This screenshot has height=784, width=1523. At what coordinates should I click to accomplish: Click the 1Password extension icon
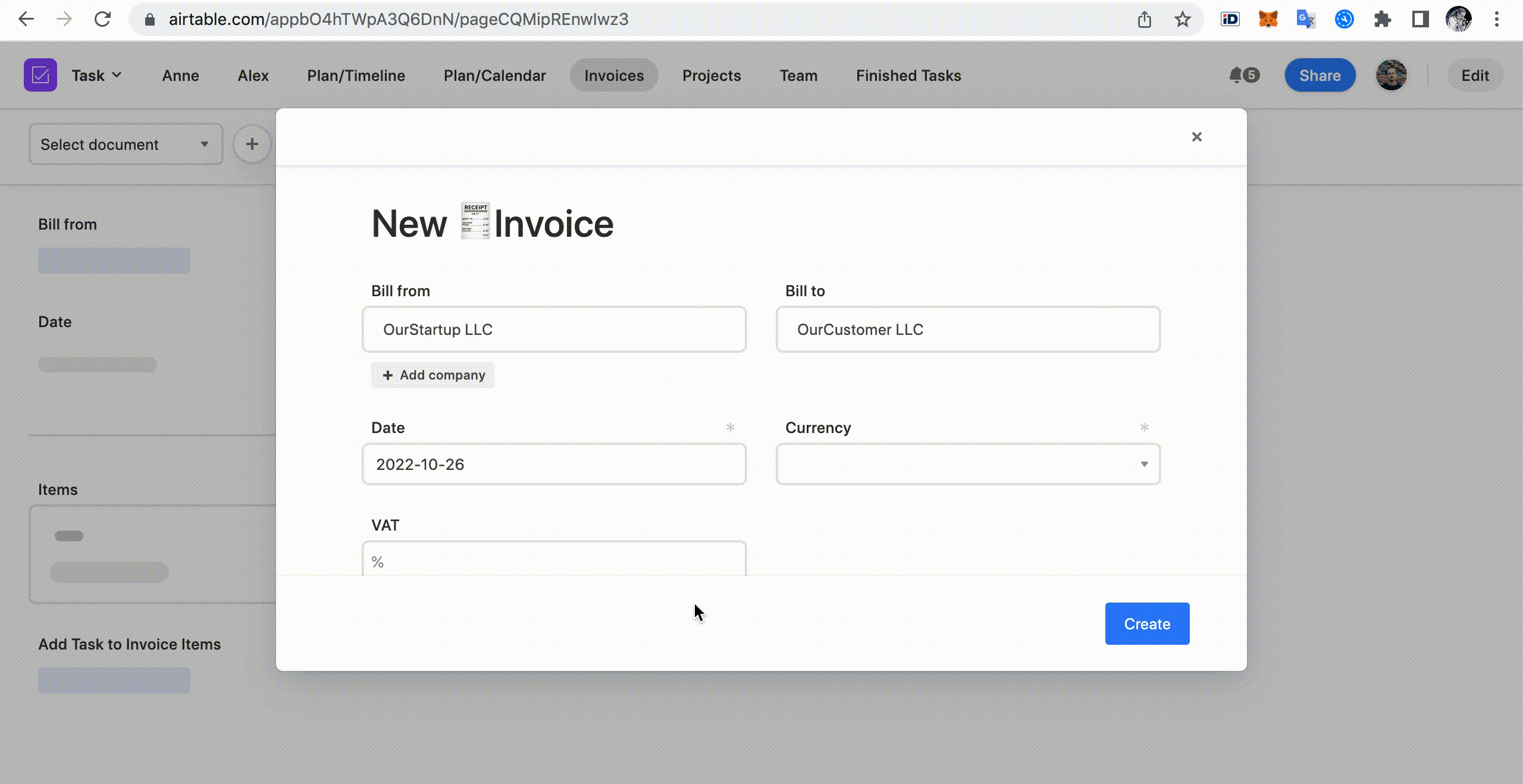tap(1230, 19)
